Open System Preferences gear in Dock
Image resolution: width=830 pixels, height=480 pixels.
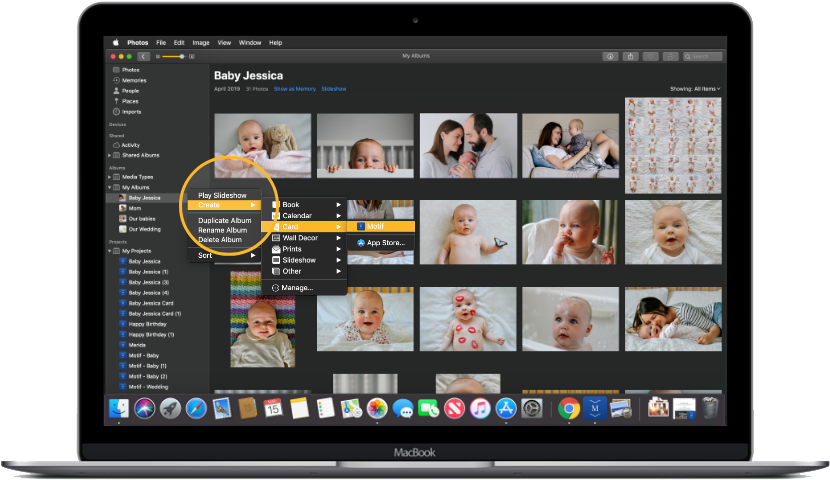[x=531, y=409]
